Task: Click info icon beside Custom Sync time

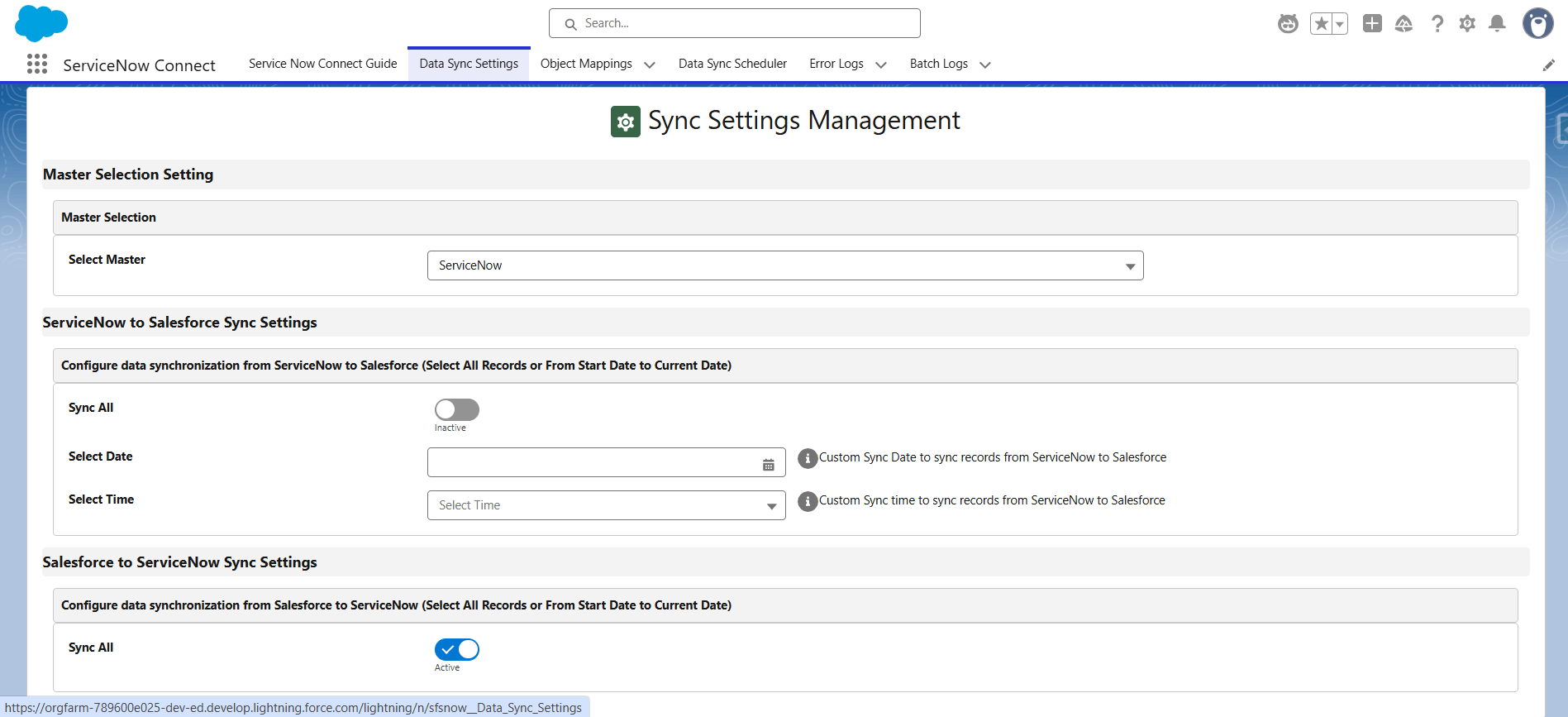Action: 808,501
